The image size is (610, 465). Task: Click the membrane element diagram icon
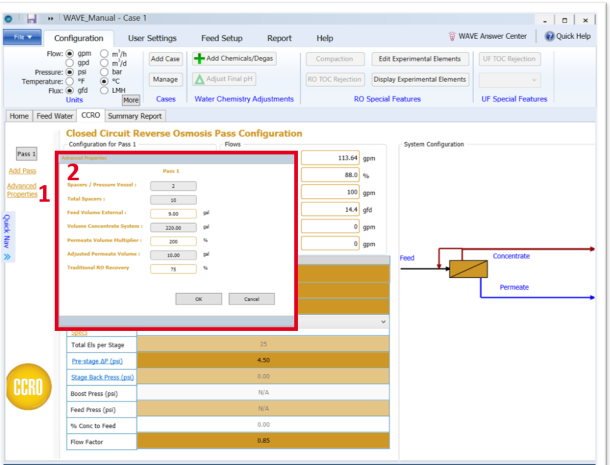pyautogui.click(x=468, y=269)
